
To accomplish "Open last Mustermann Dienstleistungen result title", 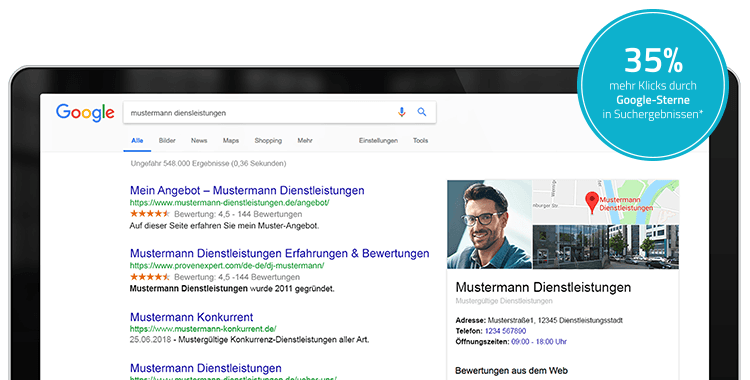I will click(x=206, y=368).
